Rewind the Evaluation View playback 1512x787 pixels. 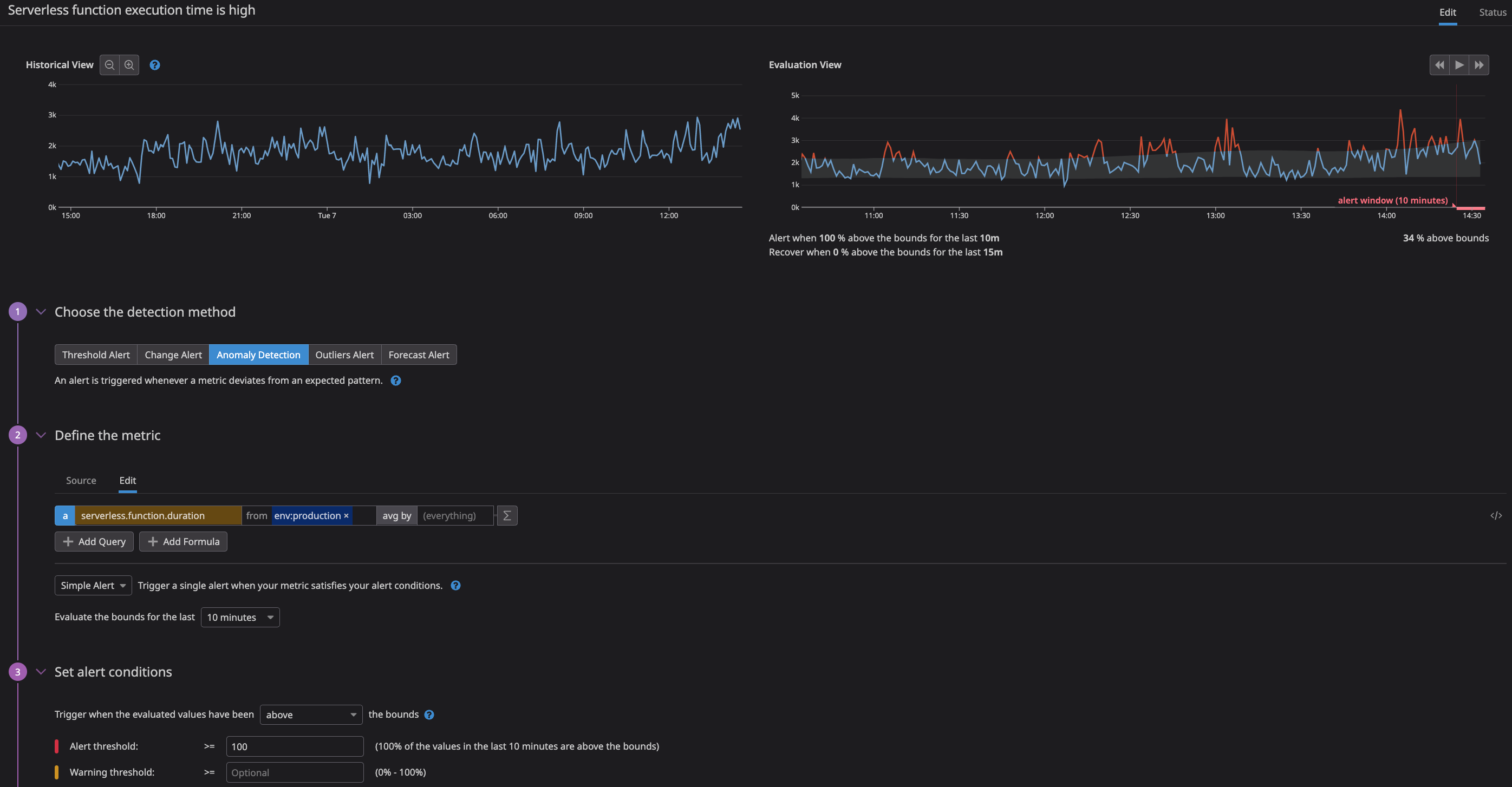[1439, 65]
